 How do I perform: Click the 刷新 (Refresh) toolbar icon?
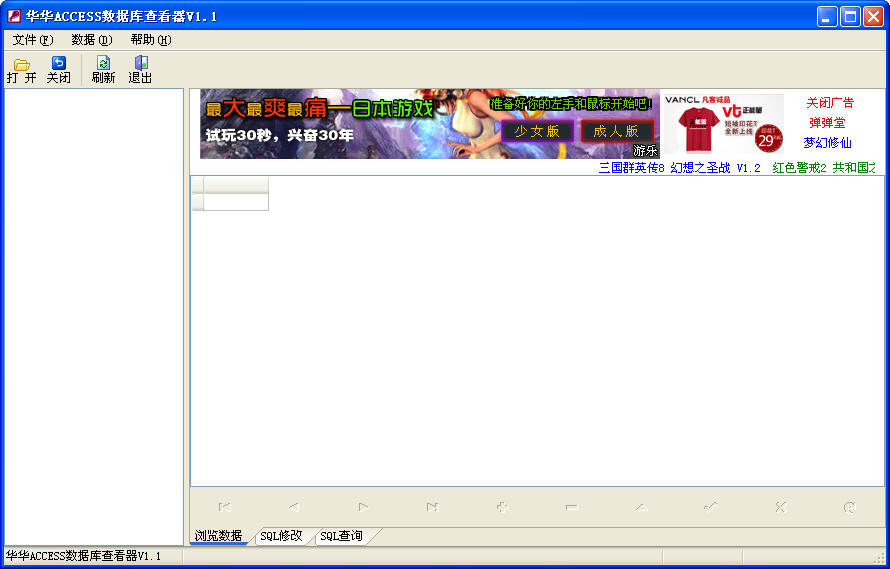(103, 70)
